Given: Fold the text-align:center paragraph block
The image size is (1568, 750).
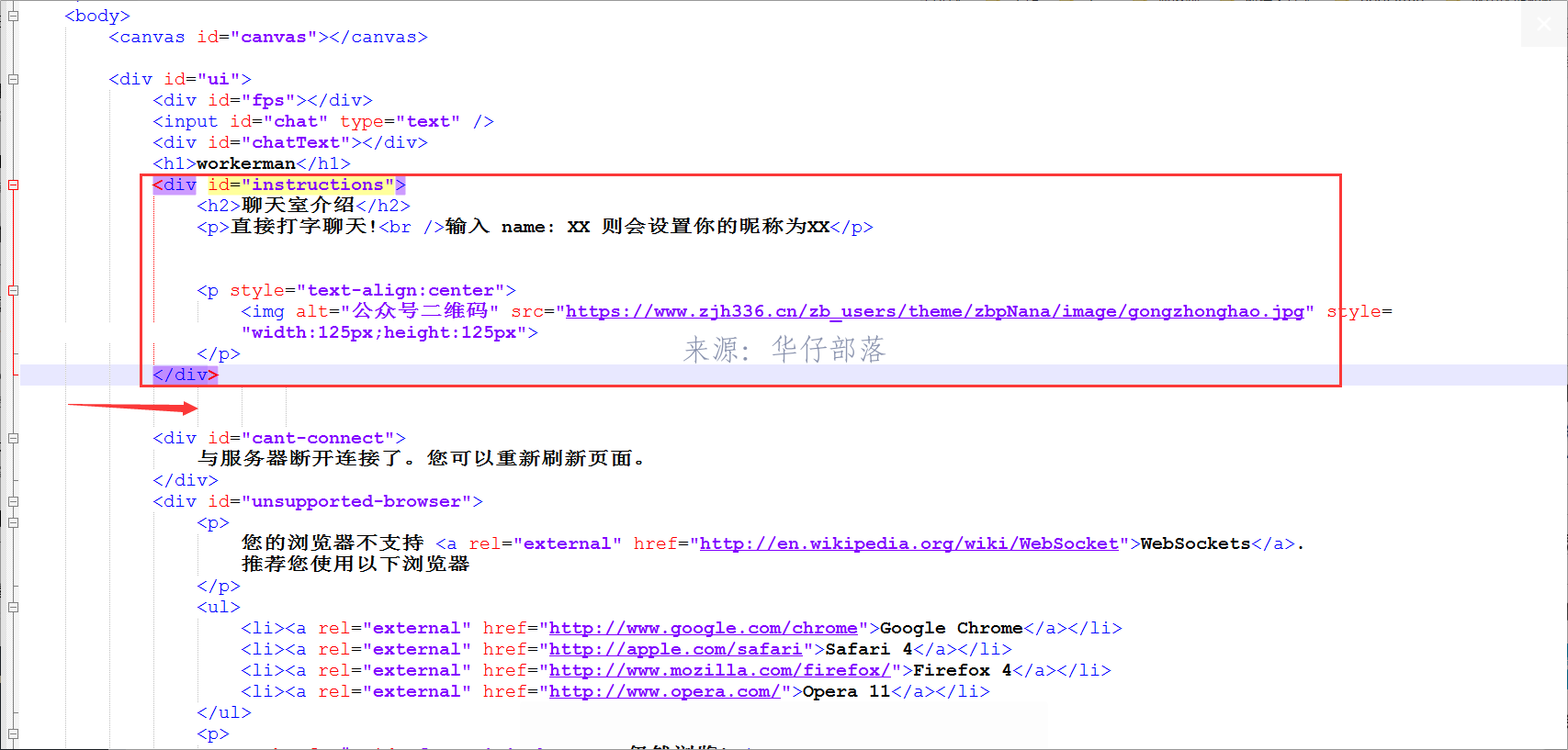Looking at the screenshot, I should (x=13, y=290).
